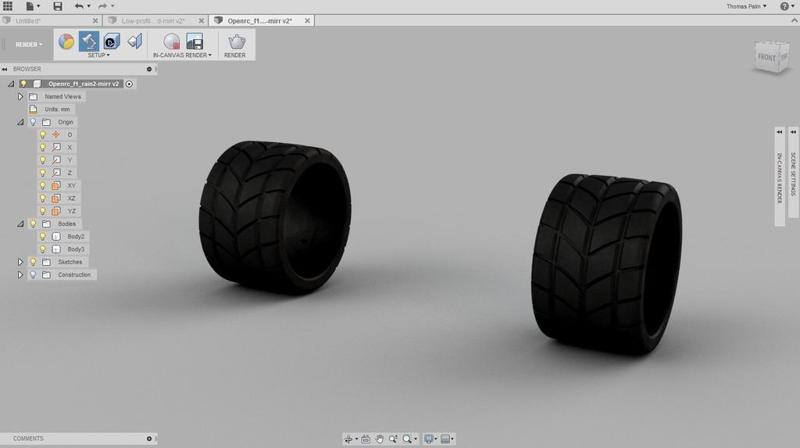Start the In-Canvas Render
Image resolution: width=800 pixels, height=448 pixels.
pyautogui.click(x=171, y=41)
